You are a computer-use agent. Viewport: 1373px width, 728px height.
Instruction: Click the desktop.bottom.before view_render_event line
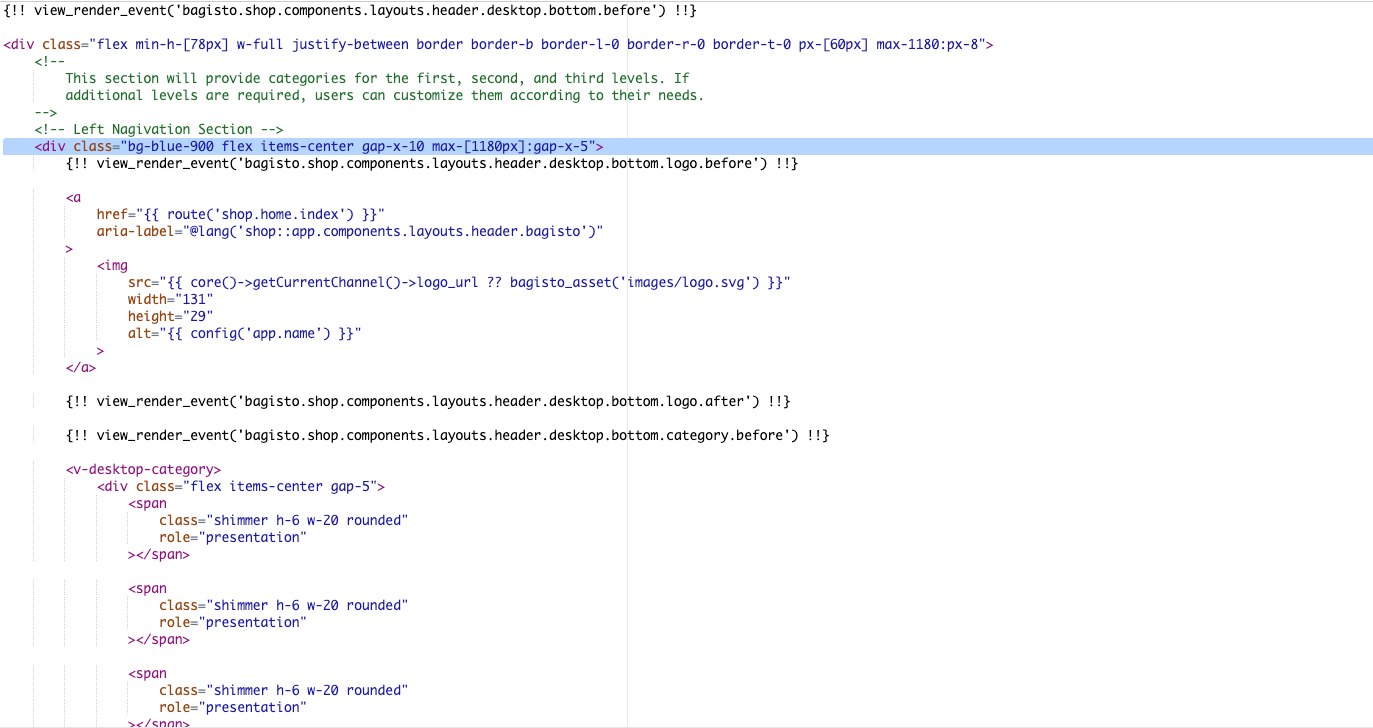(350, 10)
